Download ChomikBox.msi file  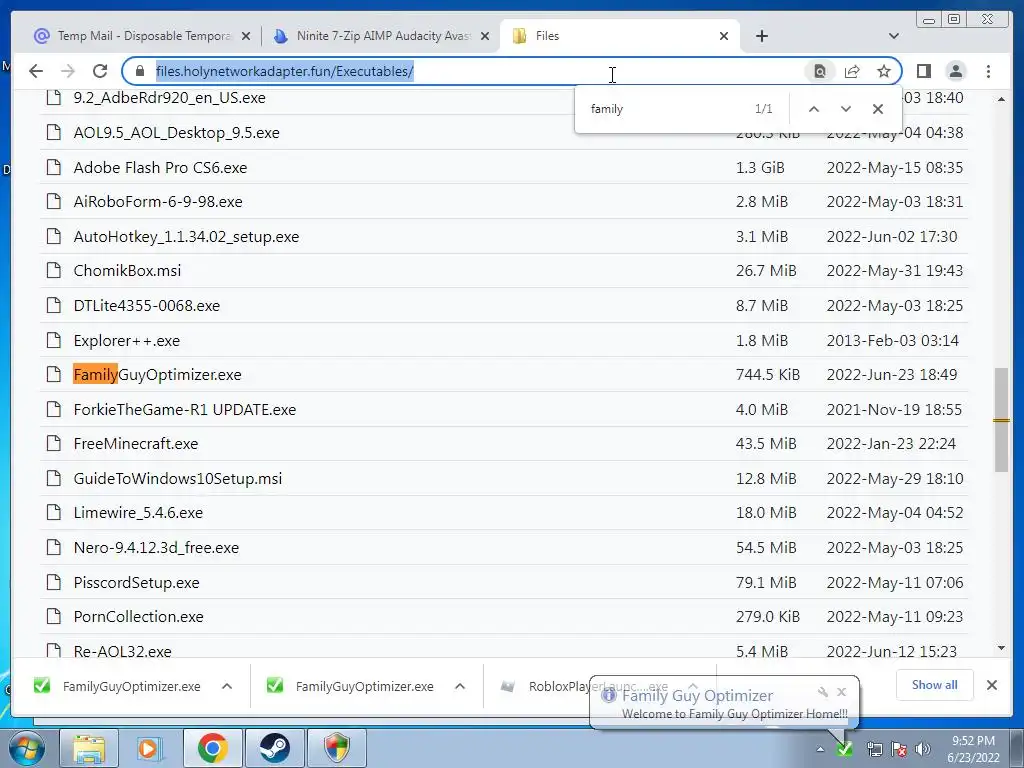tap(127, 270)
